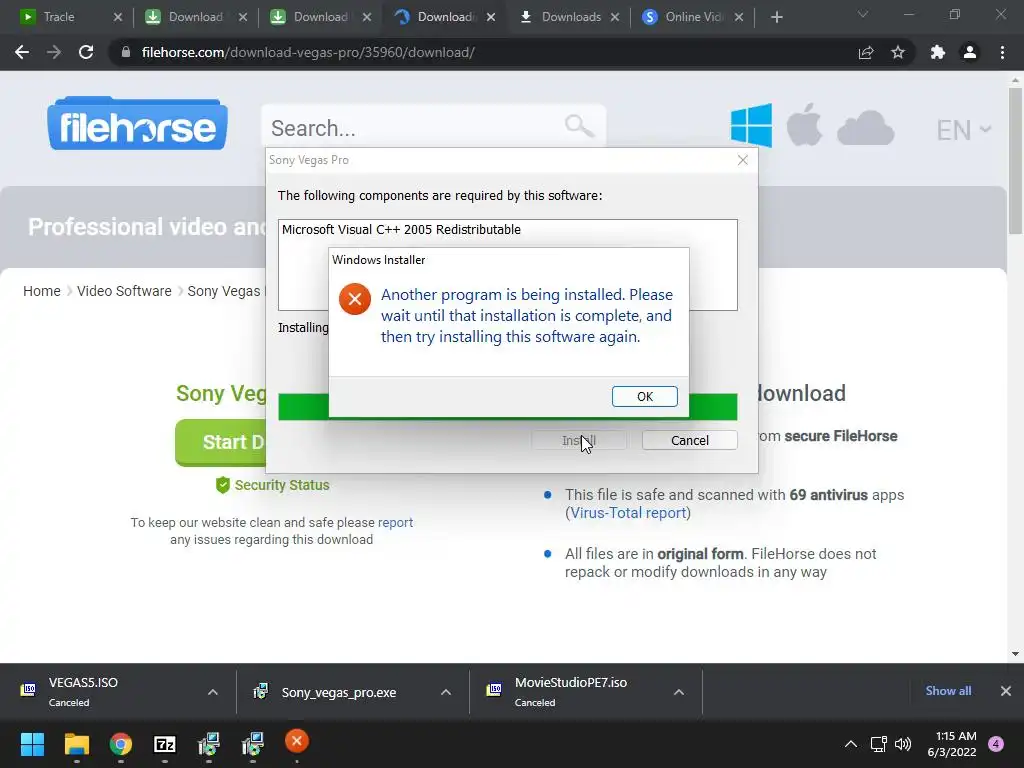The width and height of the screenshot is (1024, 768).
Task: Open the second installer icon in the taskbar
Action: point(253,744)
